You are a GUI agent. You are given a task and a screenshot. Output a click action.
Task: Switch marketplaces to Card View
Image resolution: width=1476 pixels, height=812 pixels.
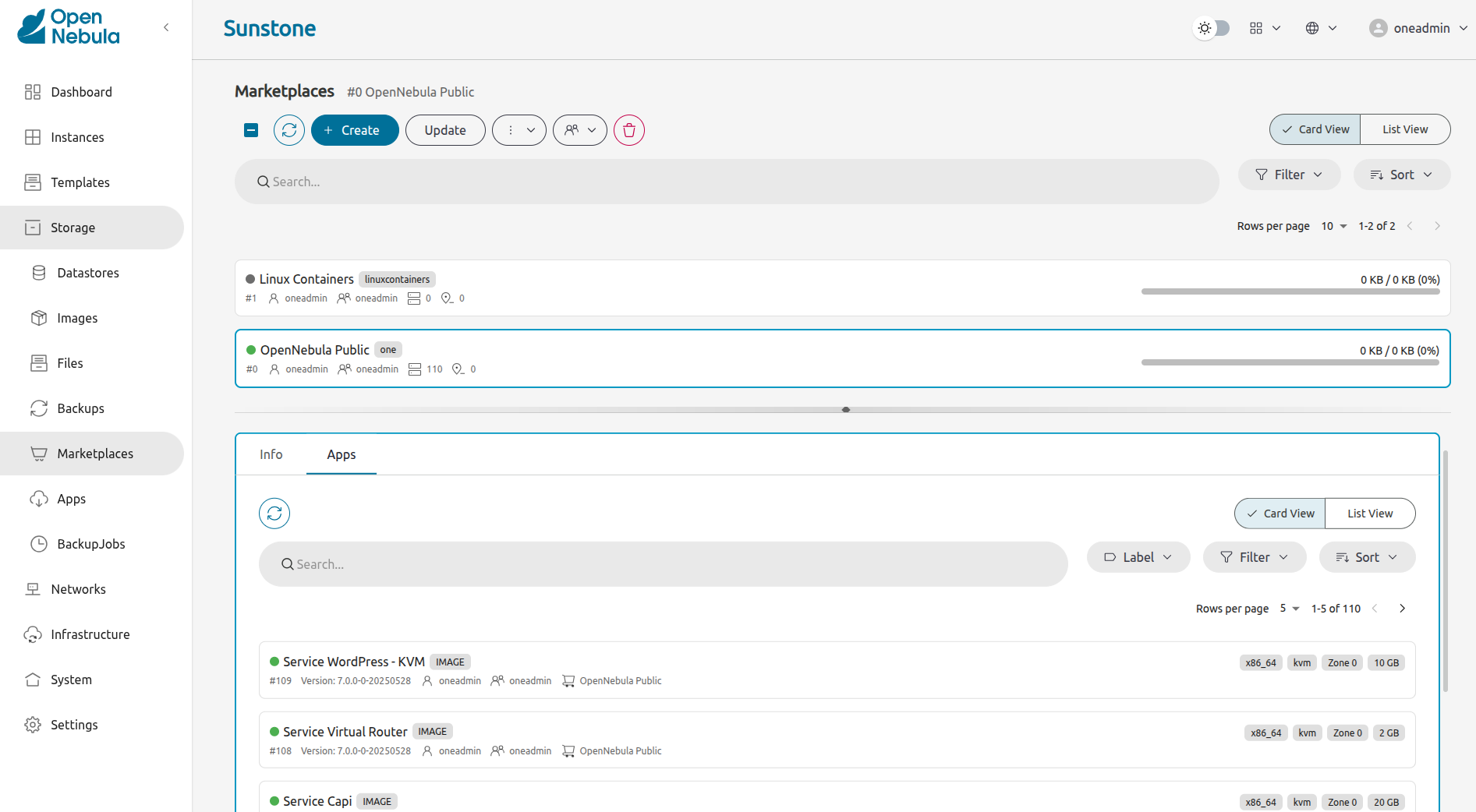tap(1315, 129)
